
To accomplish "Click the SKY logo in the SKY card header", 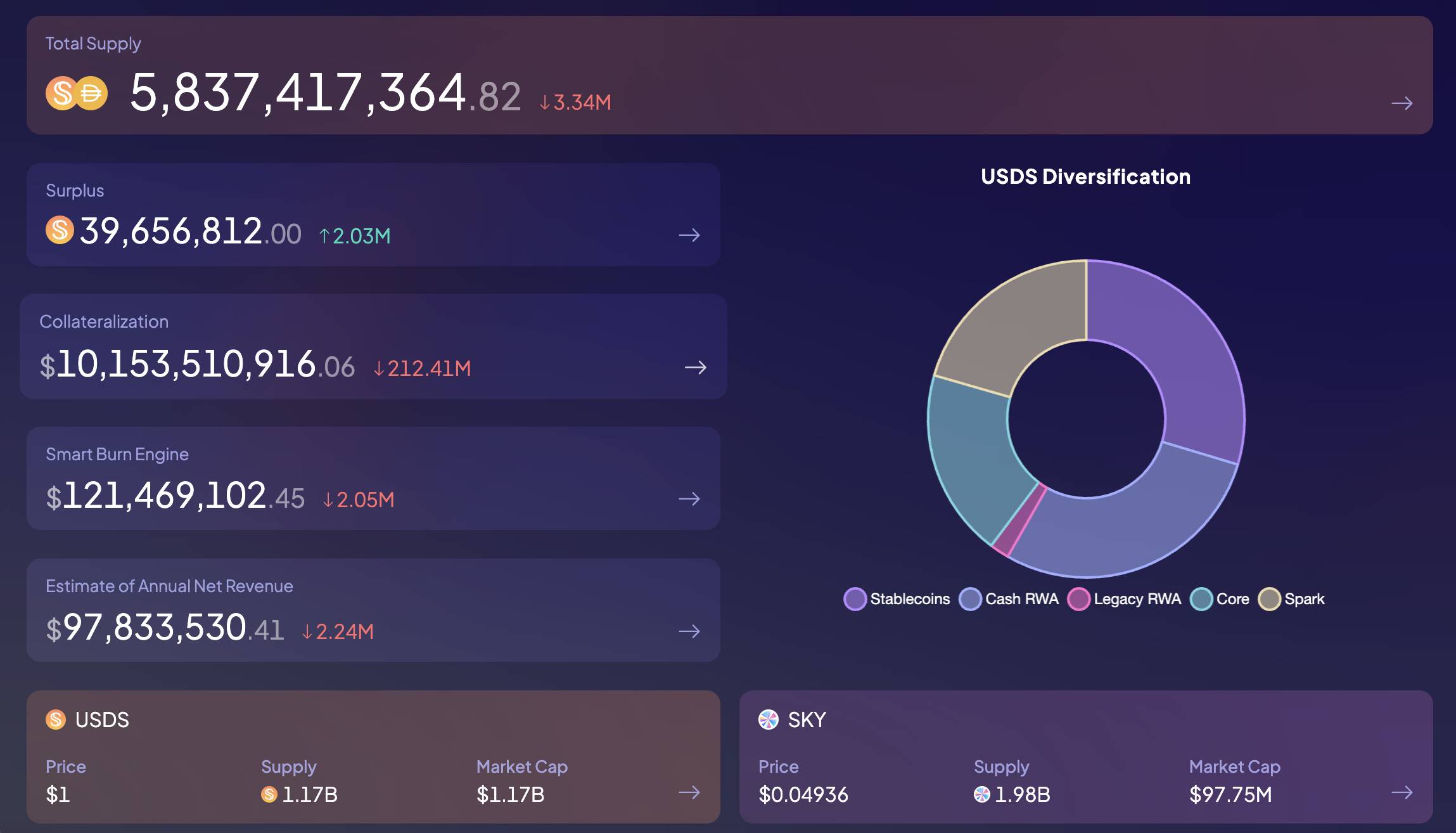I will coord(769,720).
